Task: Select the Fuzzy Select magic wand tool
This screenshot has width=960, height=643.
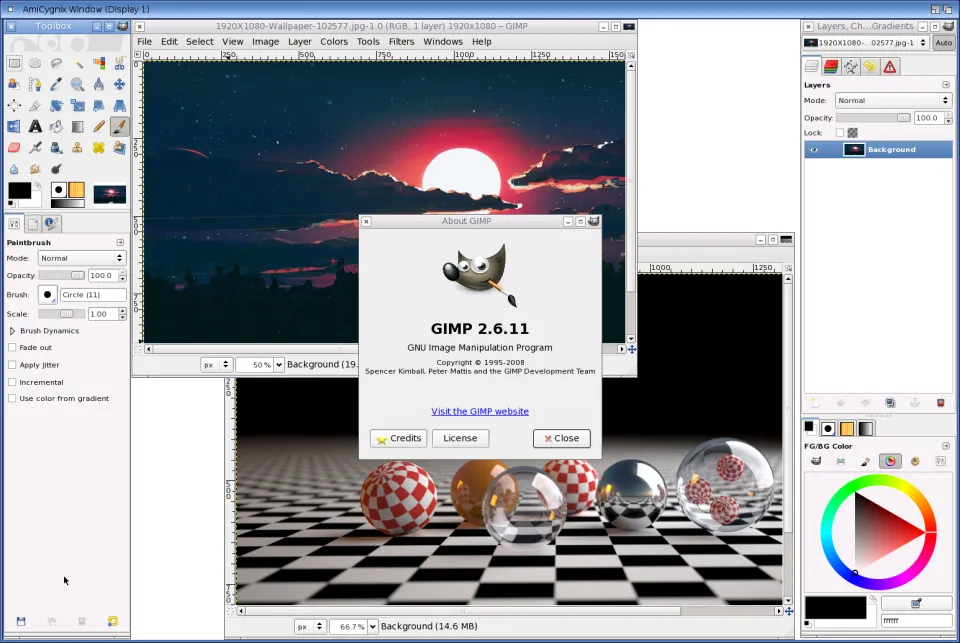Action: [x=77, y=64]
